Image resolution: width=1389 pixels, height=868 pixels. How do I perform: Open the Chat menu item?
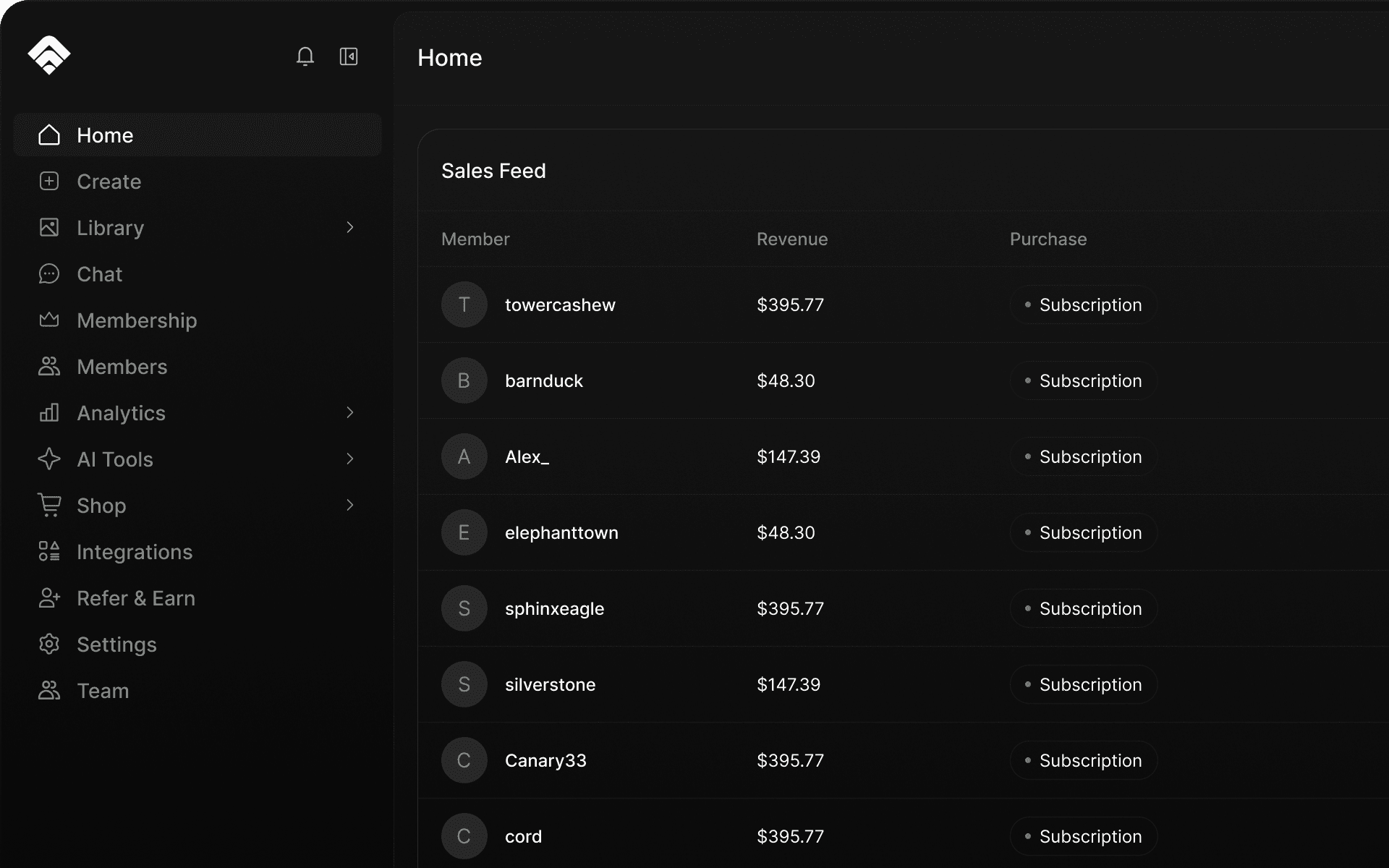click(x=197, y=274)
